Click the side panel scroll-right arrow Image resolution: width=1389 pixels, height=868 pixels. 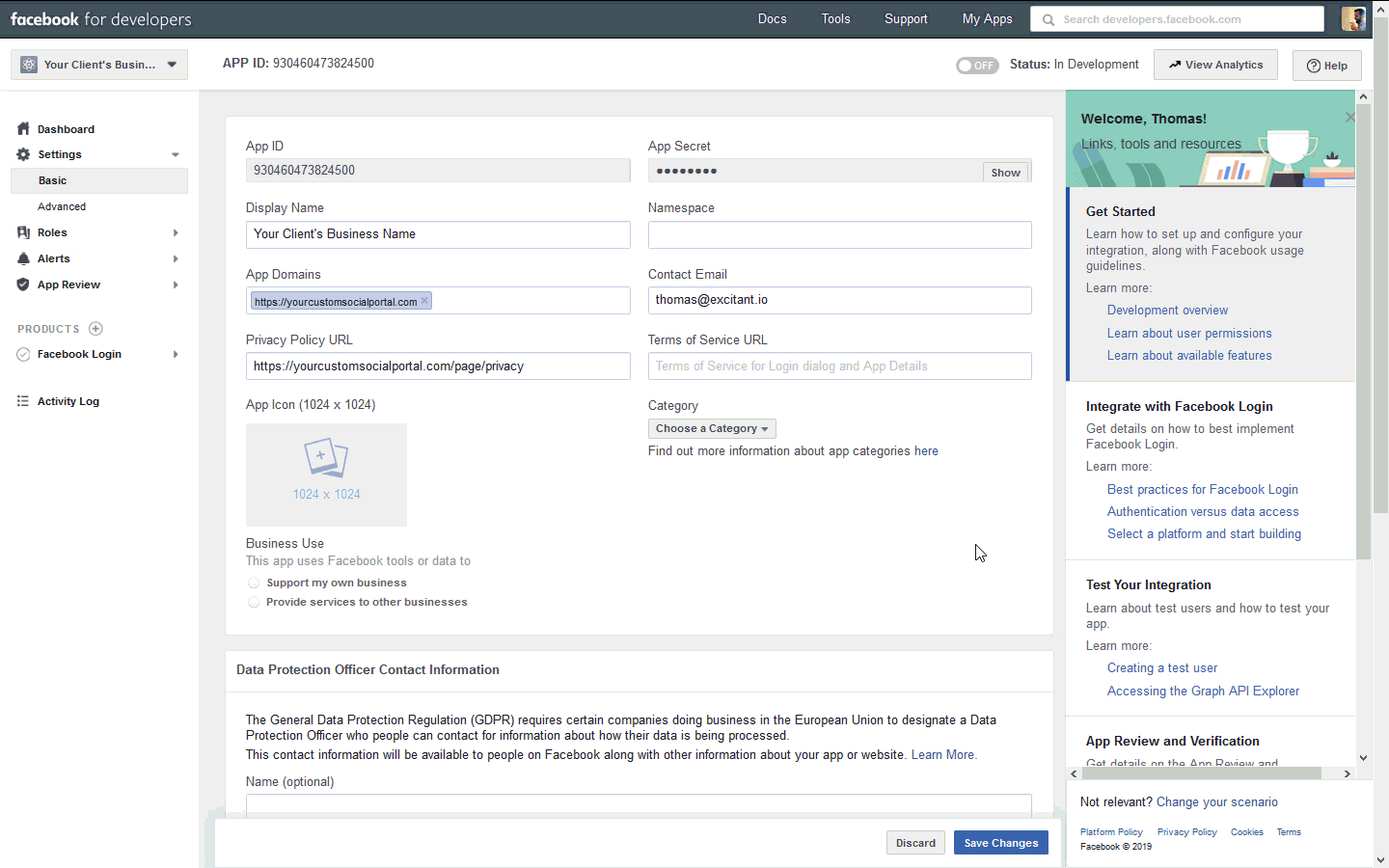[1348, 773]
